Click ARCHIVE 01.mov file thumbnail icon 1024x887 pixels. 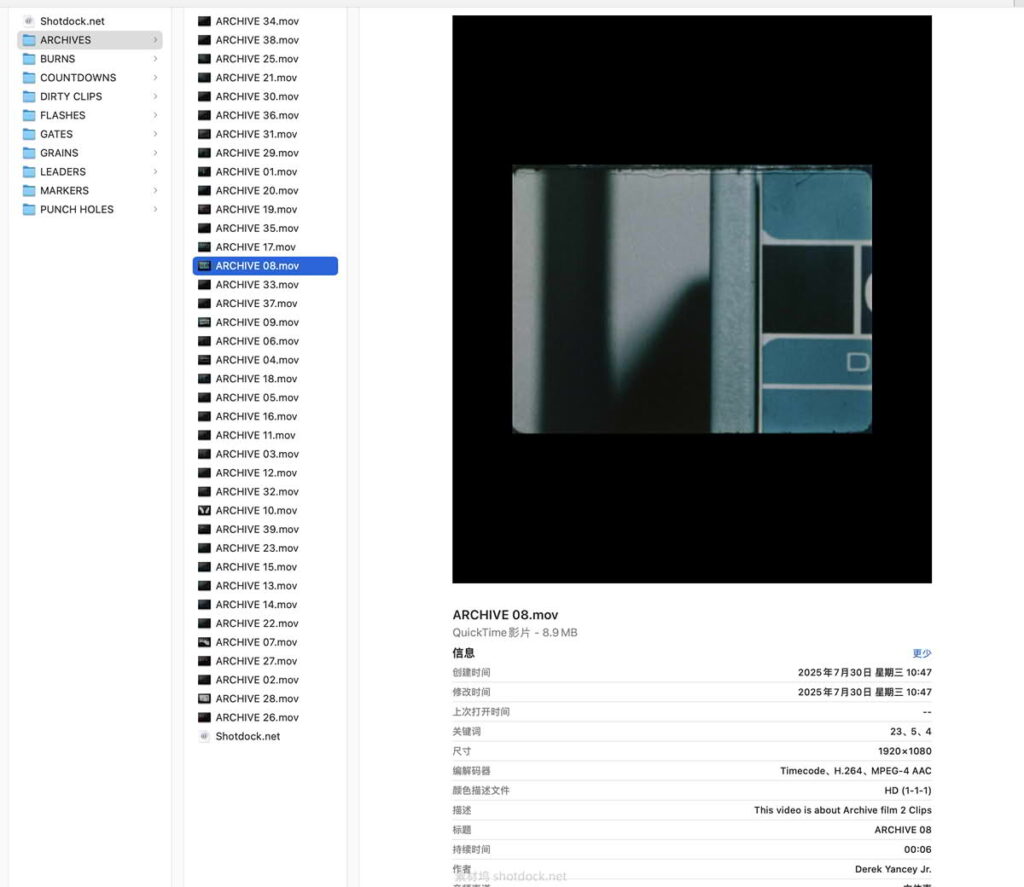coord(204,172)
